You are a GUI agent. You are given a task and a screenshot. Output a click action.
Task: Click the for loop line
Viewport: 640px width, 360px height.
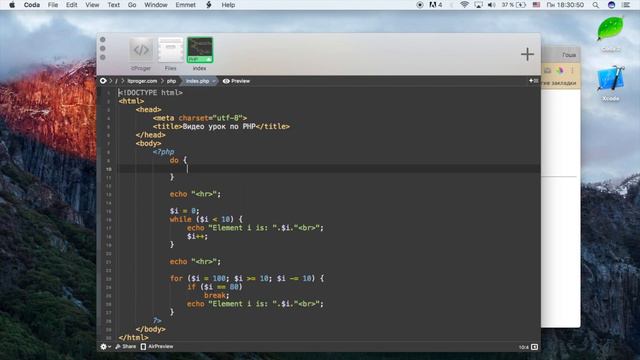(247, 278)
